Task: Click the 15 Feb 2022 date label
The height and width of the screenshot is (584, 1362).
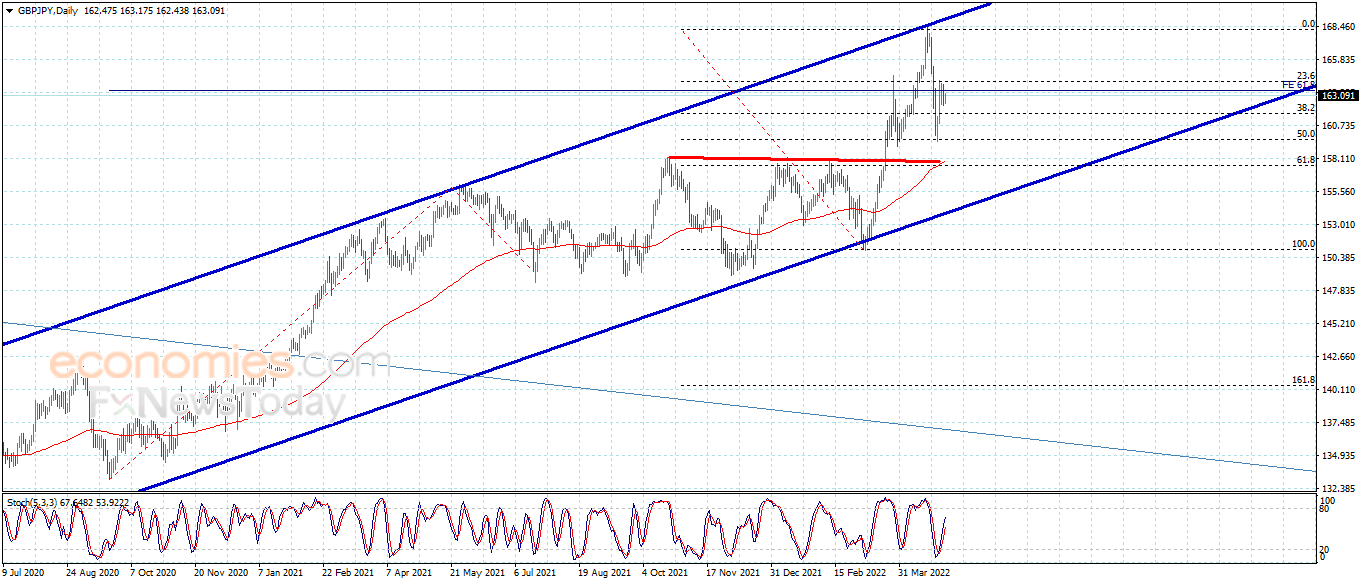Action: [860, 574]
